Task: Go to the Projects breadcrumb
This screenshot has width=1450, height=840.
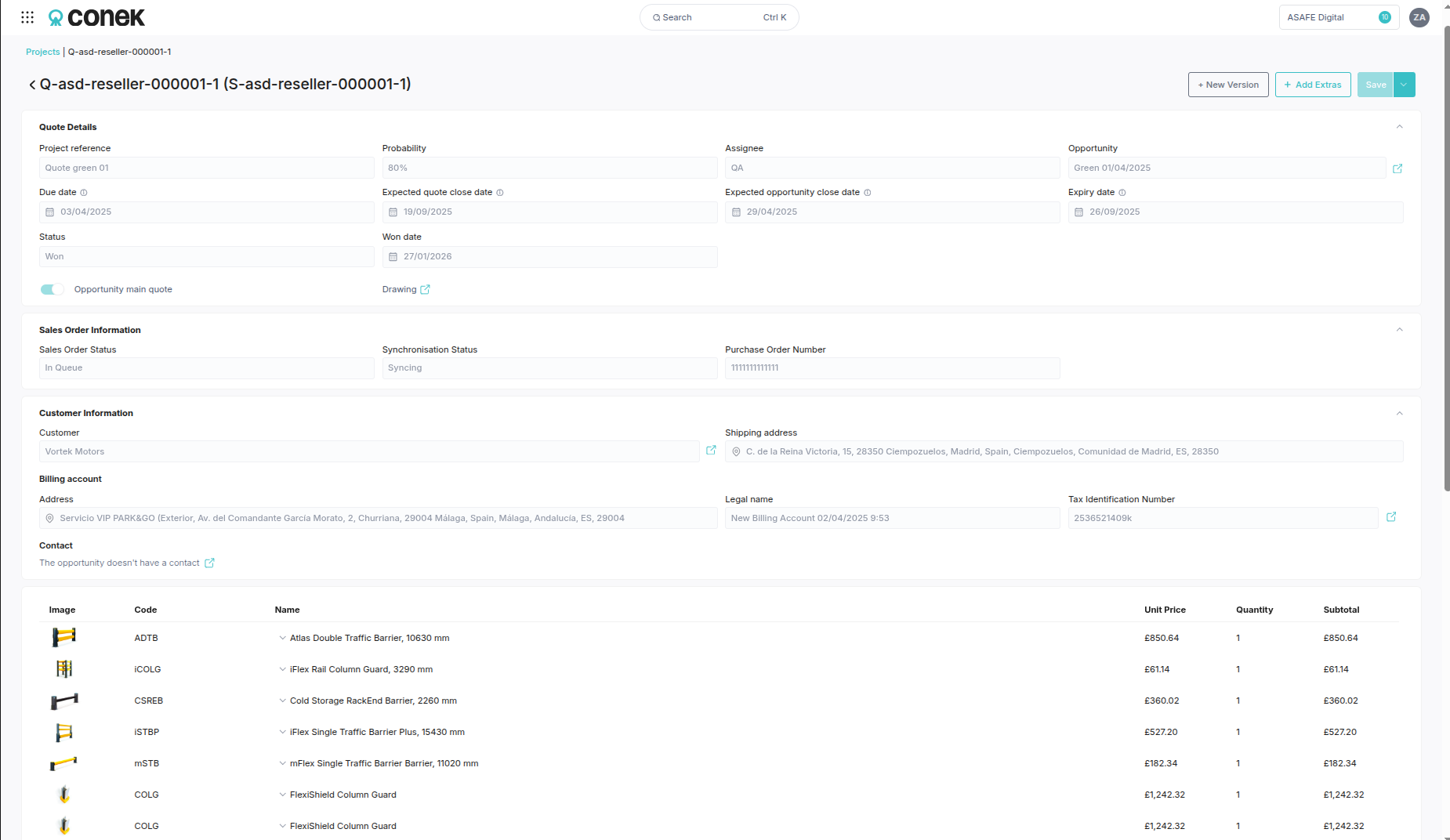Action: (42, 52)
